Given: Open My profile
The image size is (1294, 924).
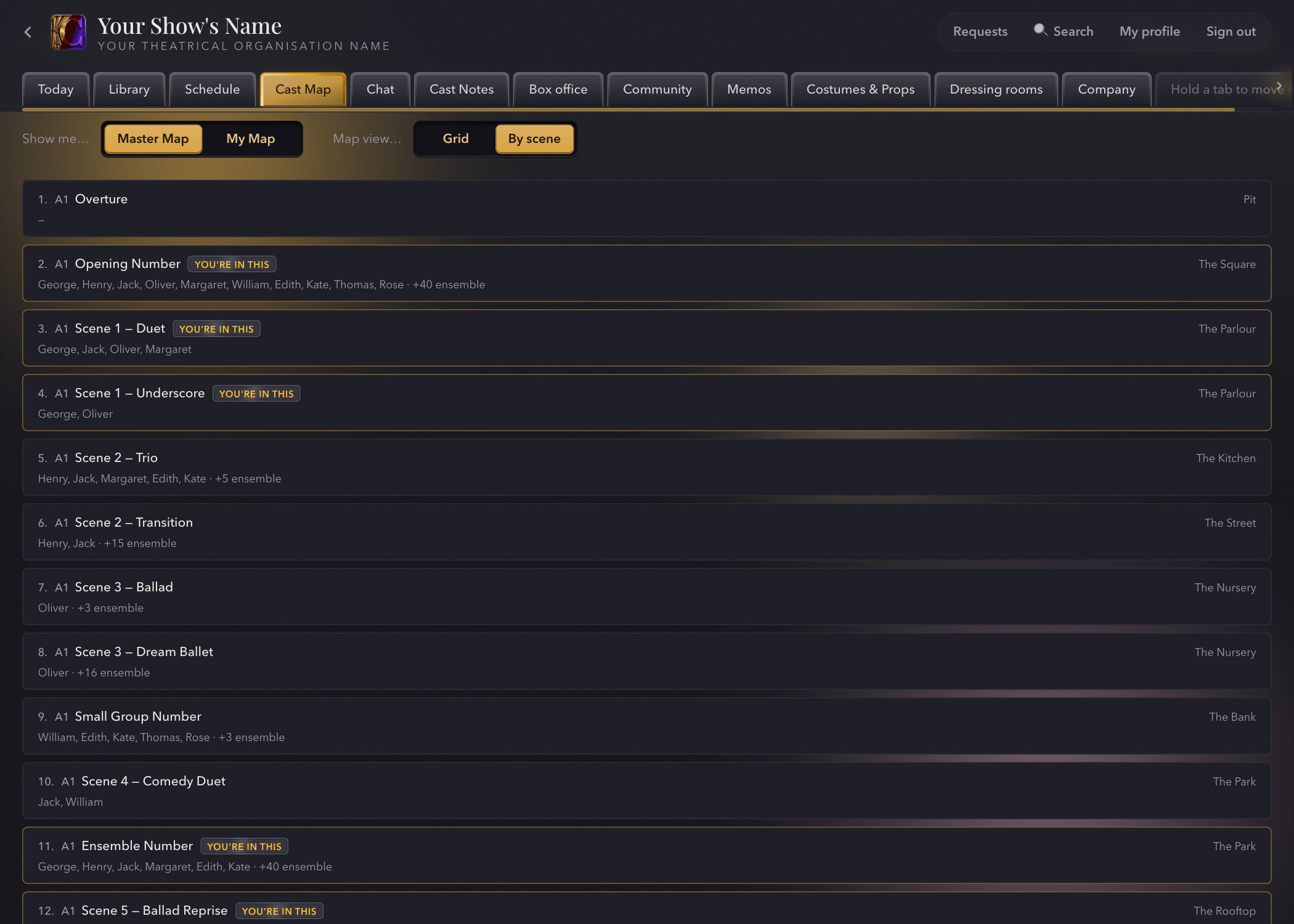Looking at the screenshot, I should [x=1149, y=31].
